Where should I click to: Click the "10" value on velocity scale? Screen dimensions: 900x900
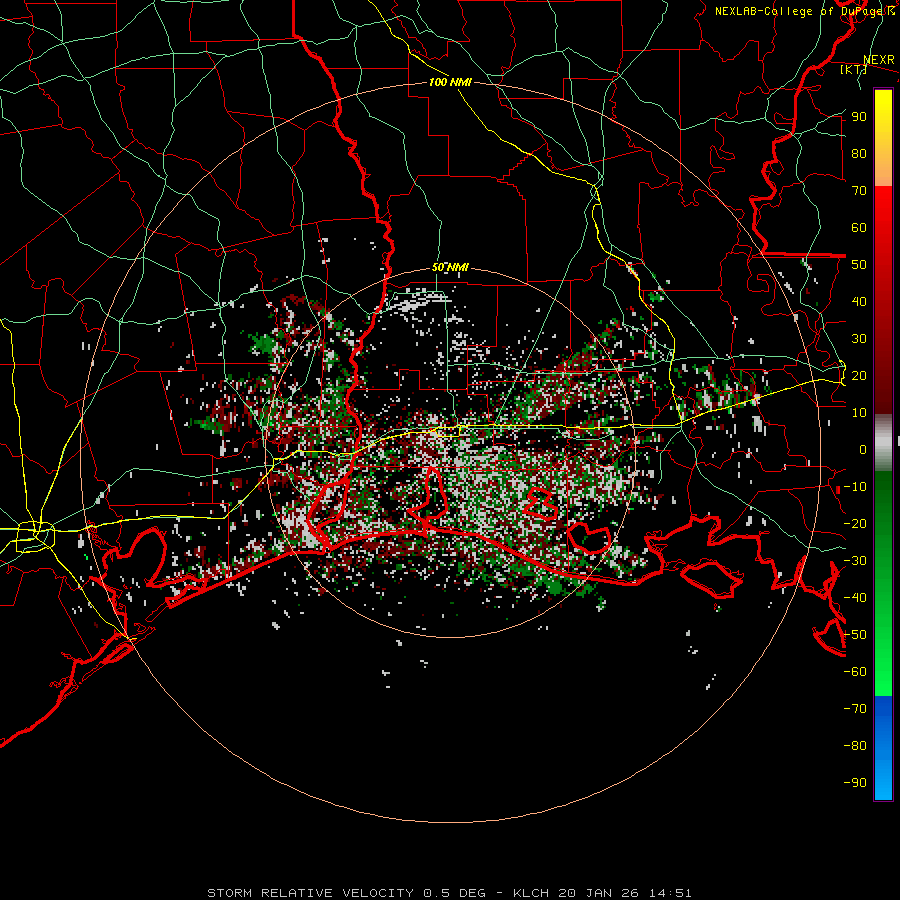[x=859, y=413]
